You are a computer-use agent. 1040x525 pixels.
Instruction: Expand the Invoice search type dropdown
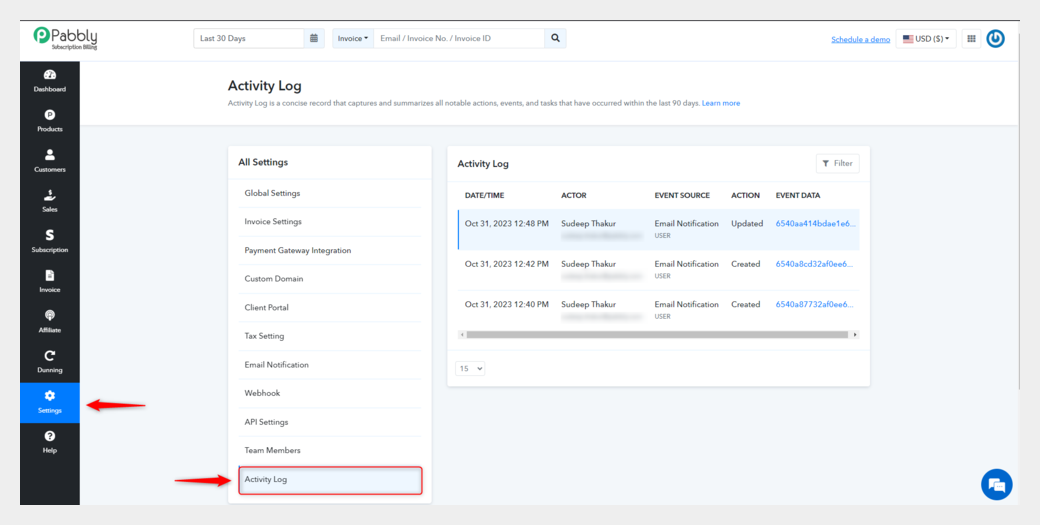click(353, 38)
